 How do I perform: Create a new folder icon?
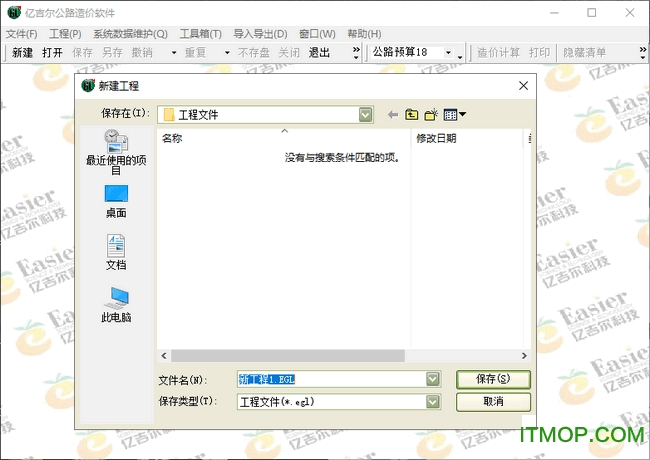point(431,114)
